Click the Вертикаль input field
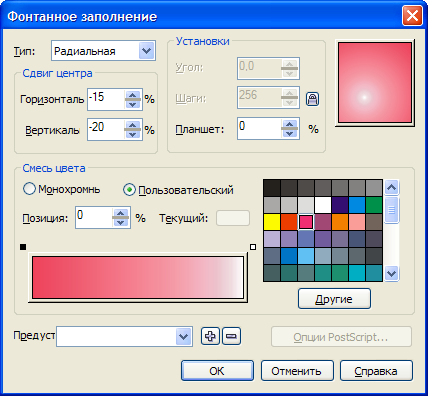 click(x=106, y=129)
